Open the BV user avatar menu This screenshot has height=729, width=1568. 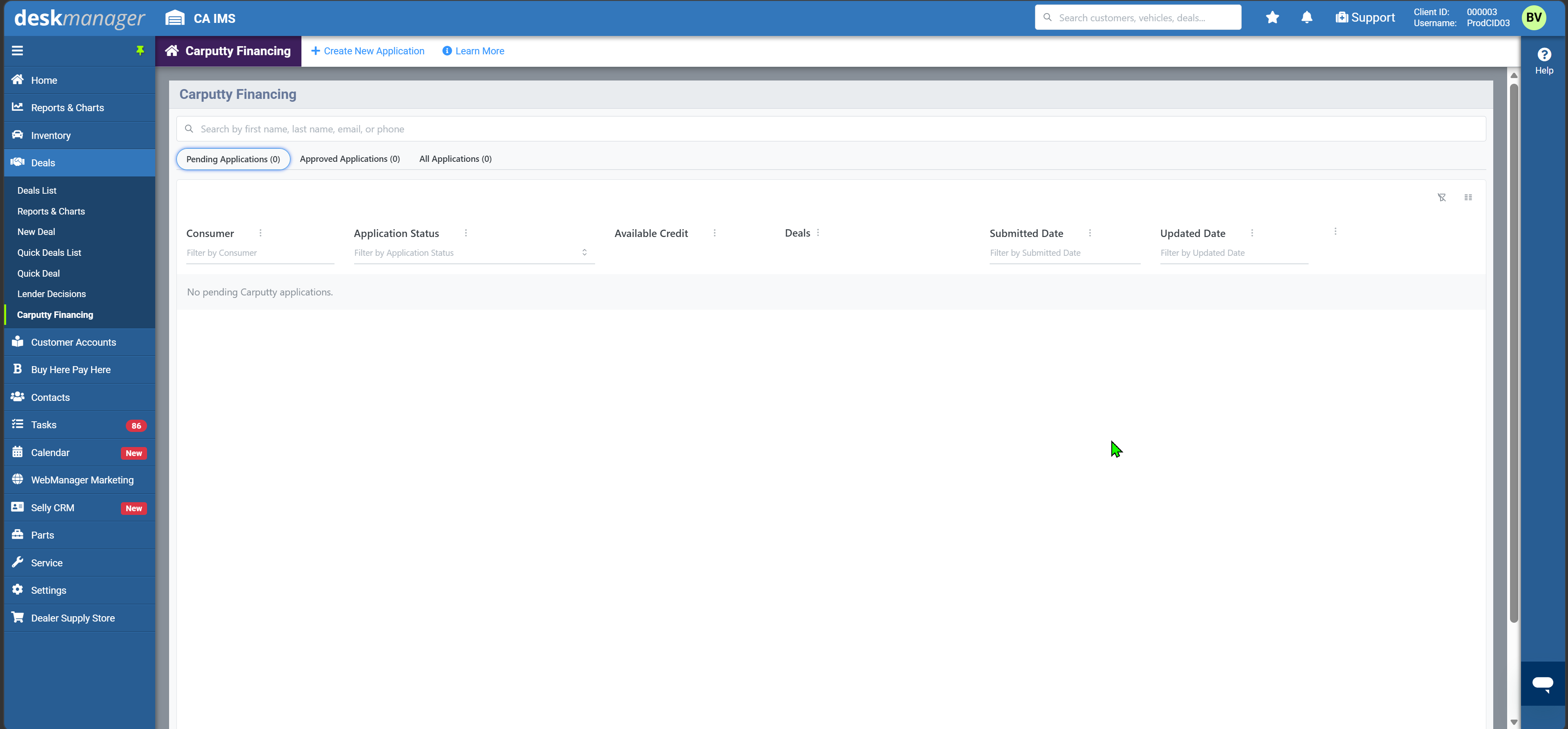[x=1534, y=18]
